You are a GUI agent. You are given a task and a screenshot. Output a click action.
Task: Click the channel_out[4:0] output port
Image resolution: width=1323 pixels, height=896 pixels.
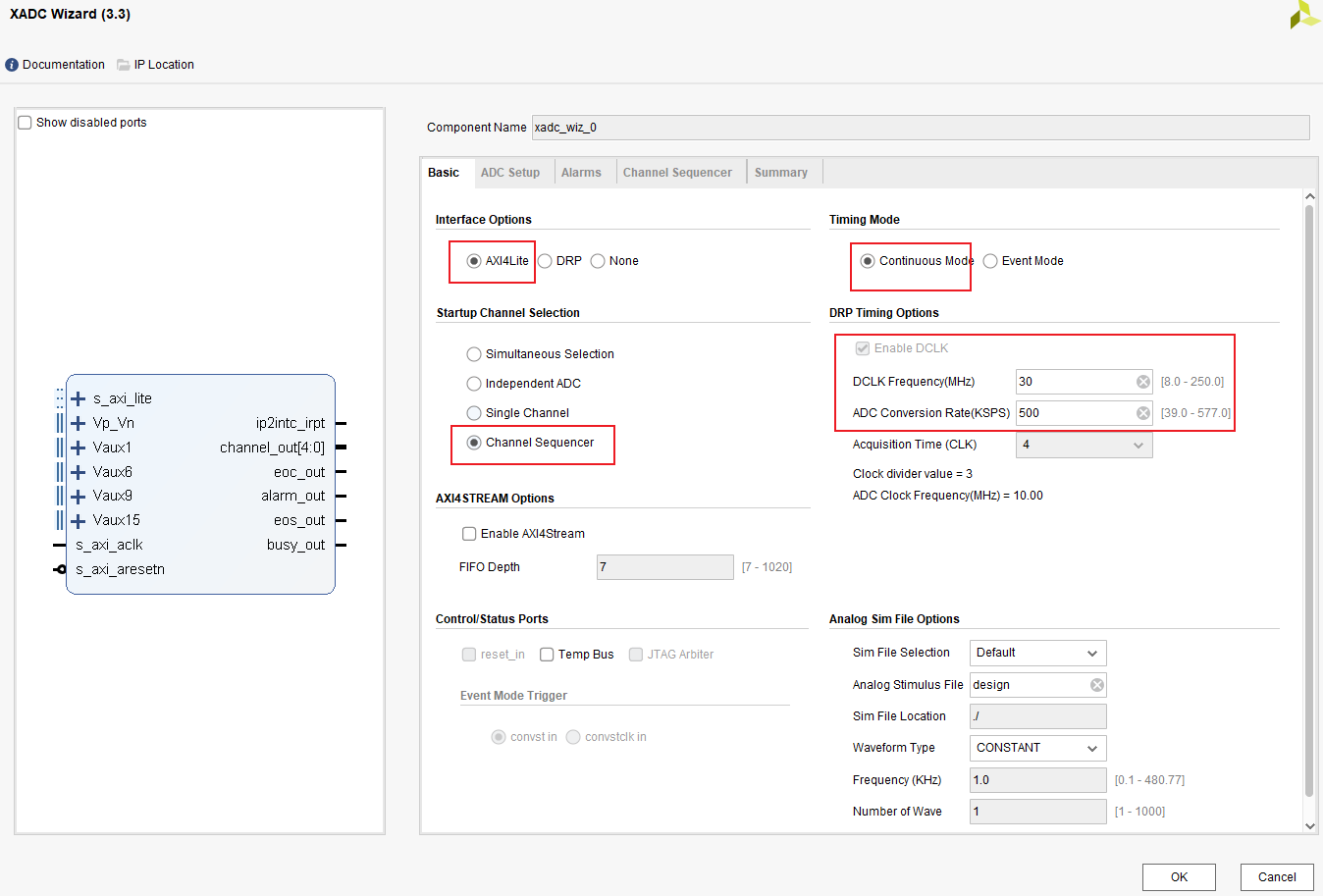tap(272, 448)
